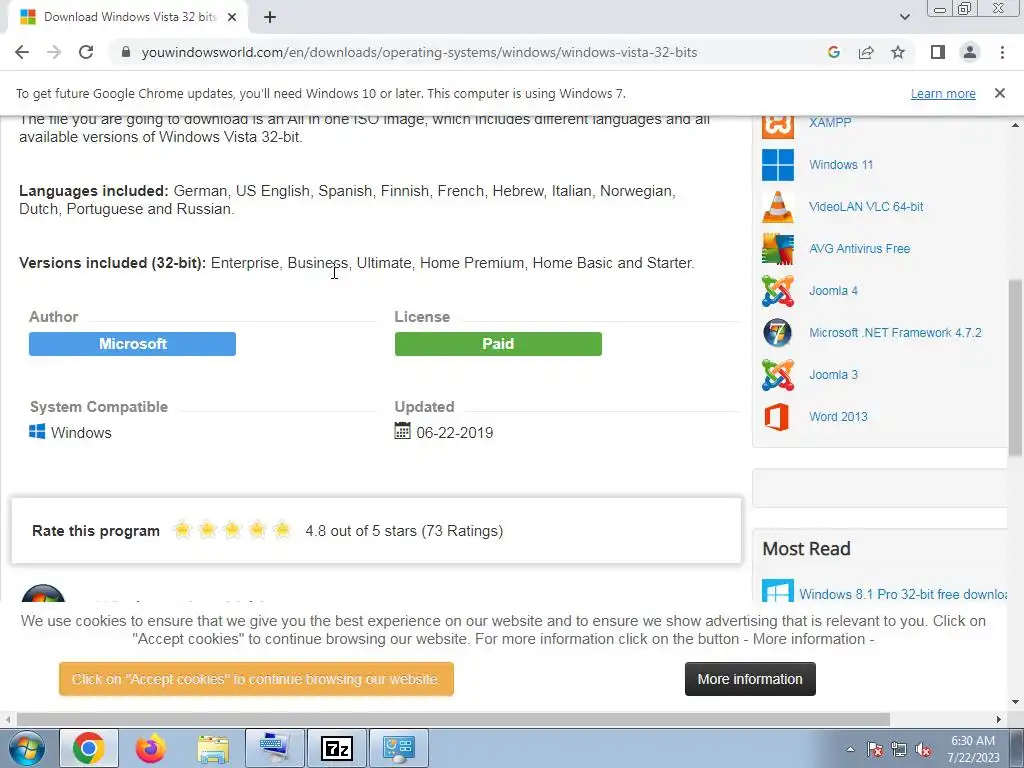Rate program with fifth star
This screenshot has height=768, width=1024.
coord(281,530)
